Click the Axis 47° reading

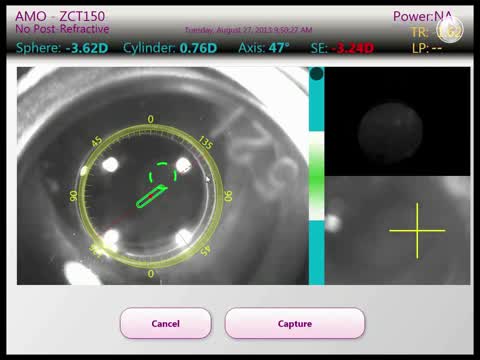tap(264, 48)
